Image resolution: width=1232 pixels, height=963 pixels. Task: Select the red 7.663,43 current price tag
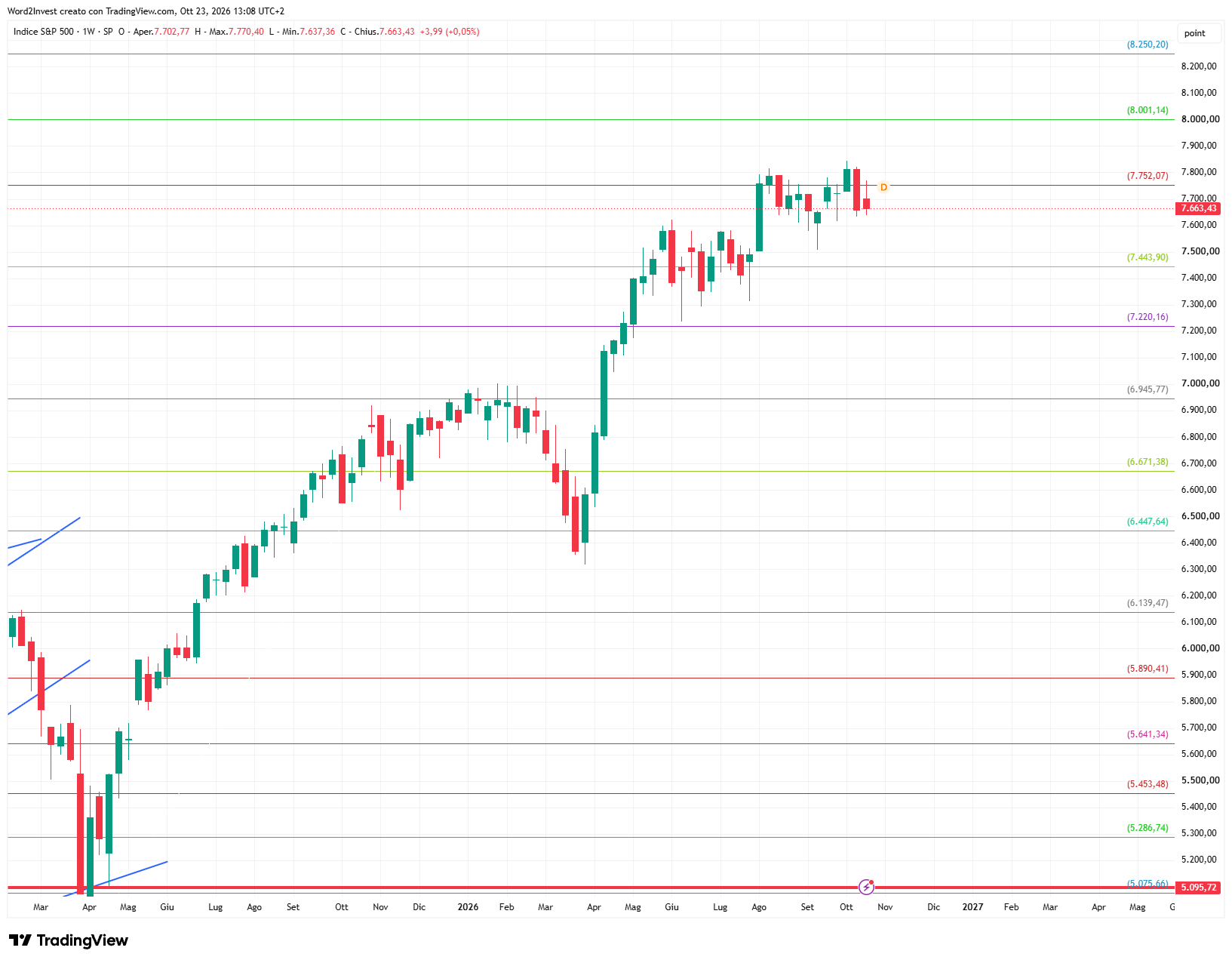[1199, 208]
